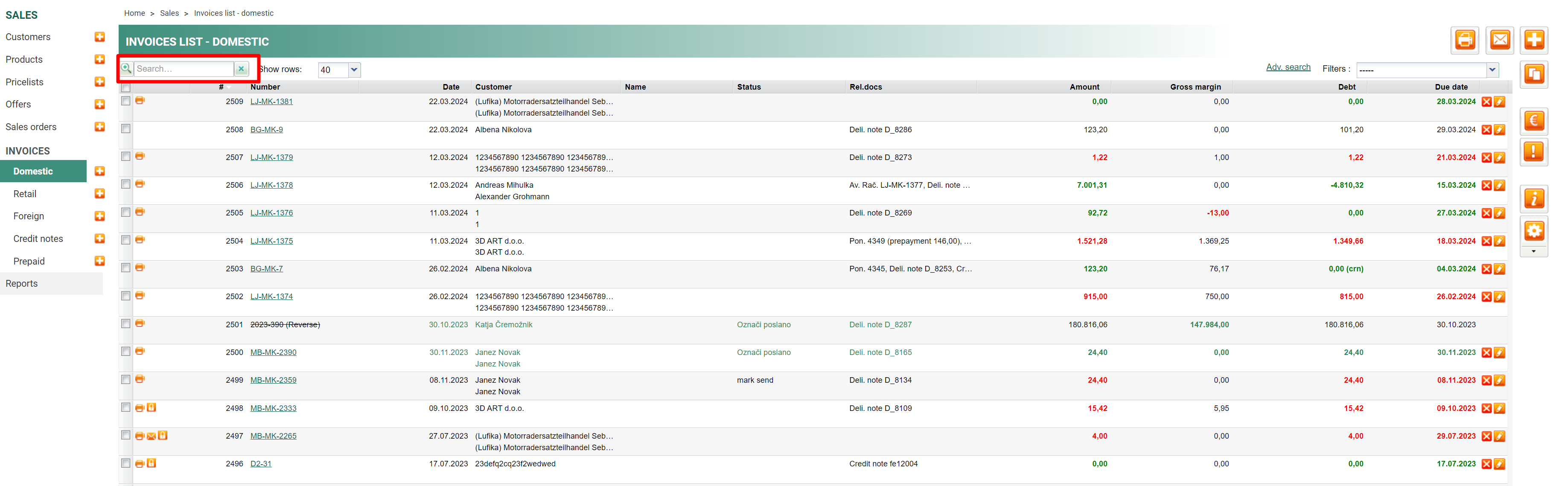Click into the Search input field
Viewport: 1568px width, 486px height.
pyautogui.click(x=183, y=69)
